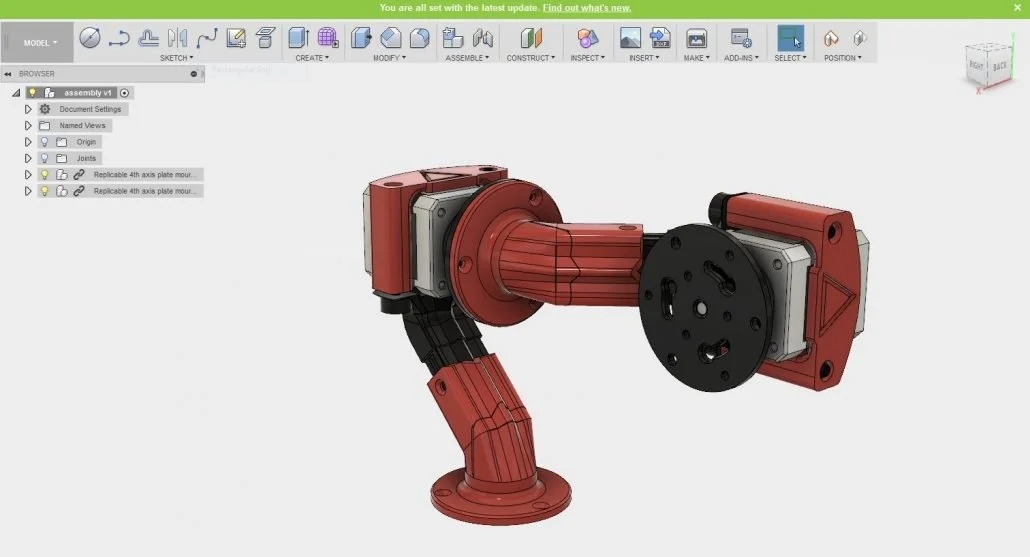Click the RIGHT face of the ViewCube
Screen dimensions: 1030x557
coord(977,66)
